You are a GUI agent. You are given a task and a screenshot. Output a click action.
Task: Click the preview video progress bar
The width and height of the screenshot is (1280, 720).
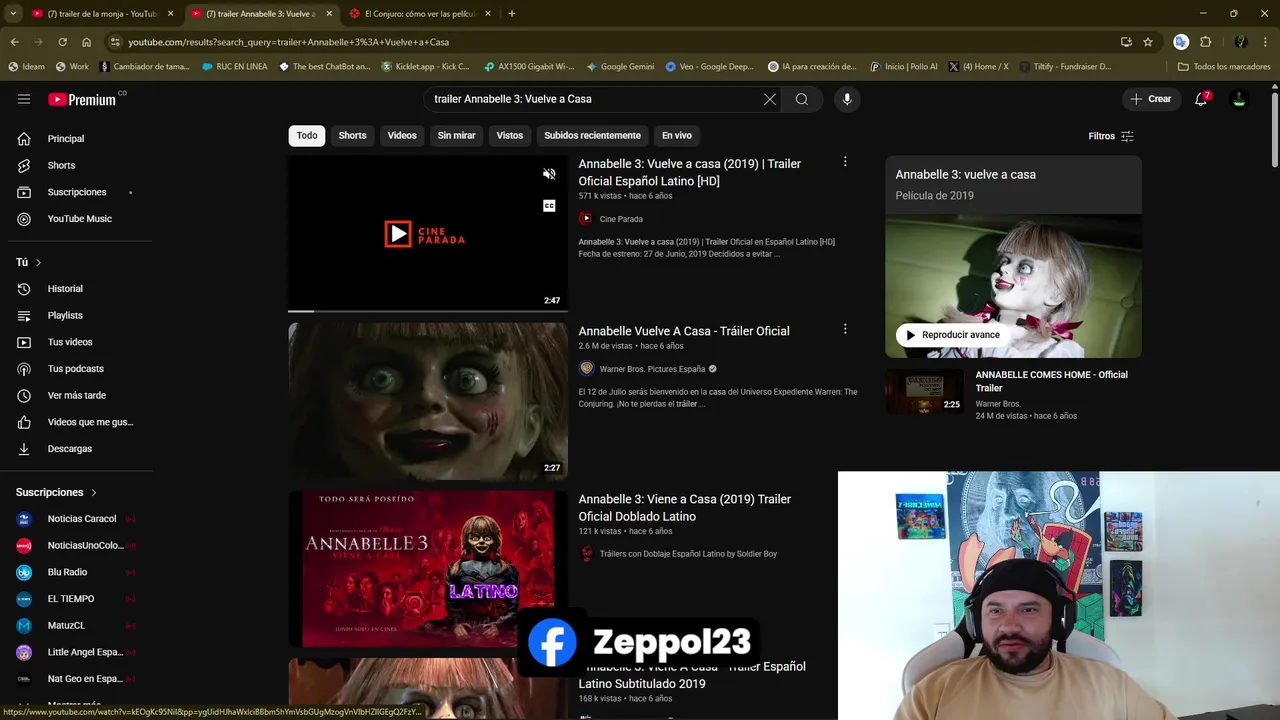coord(428,311)
